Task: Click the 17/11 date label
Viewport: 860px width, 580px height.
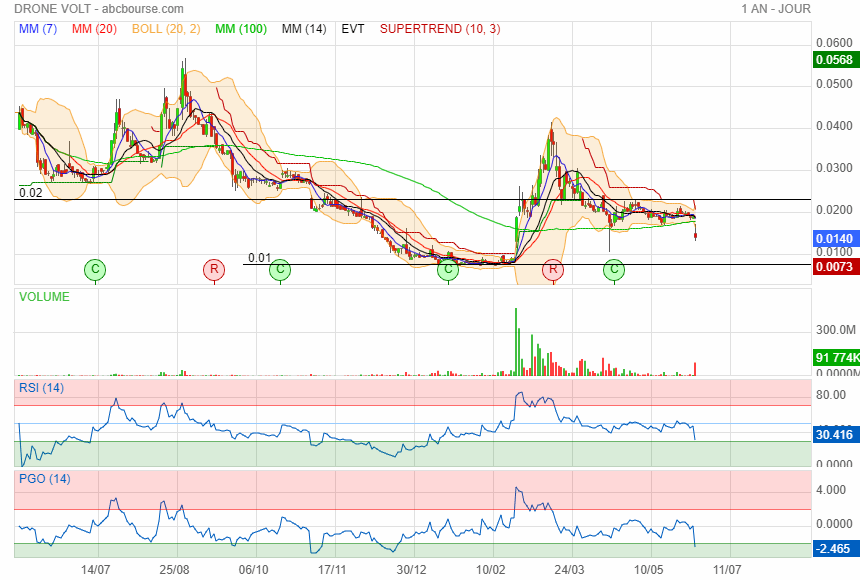Action: [x=332, y=570]
